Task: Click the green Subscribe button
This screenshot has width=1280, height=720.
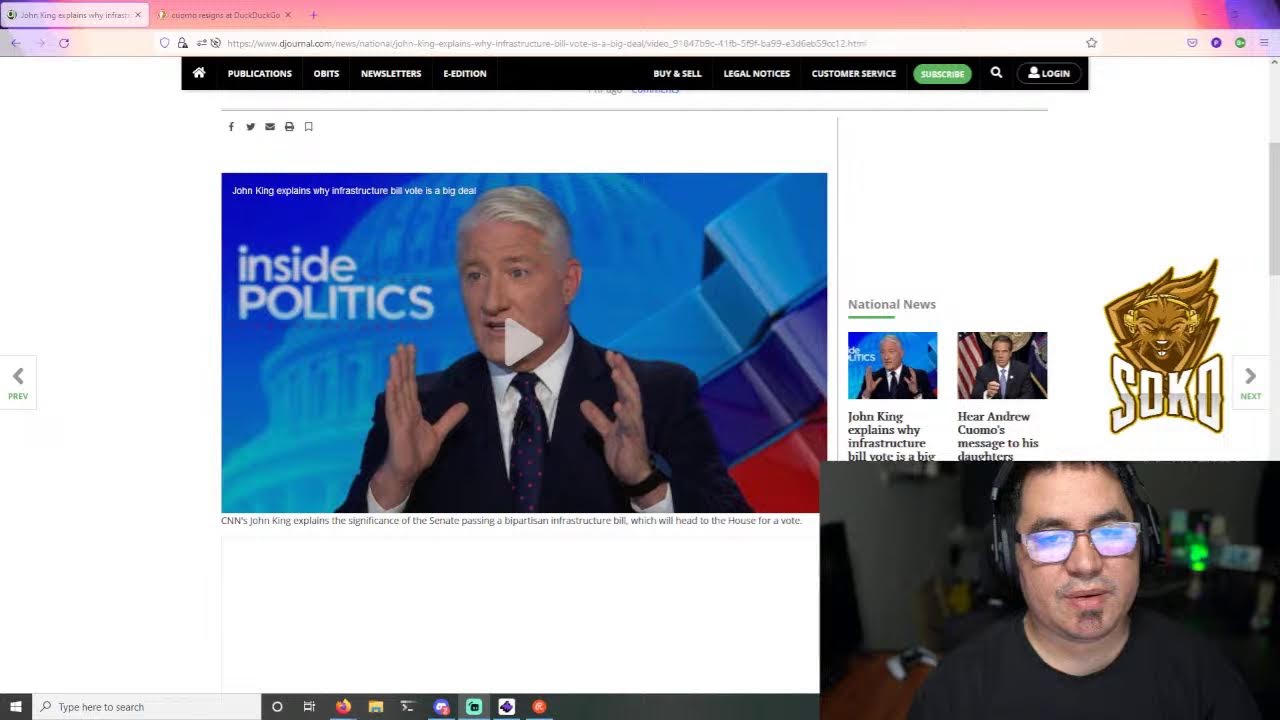Action: pyautogui.click(x=942, y=73)
